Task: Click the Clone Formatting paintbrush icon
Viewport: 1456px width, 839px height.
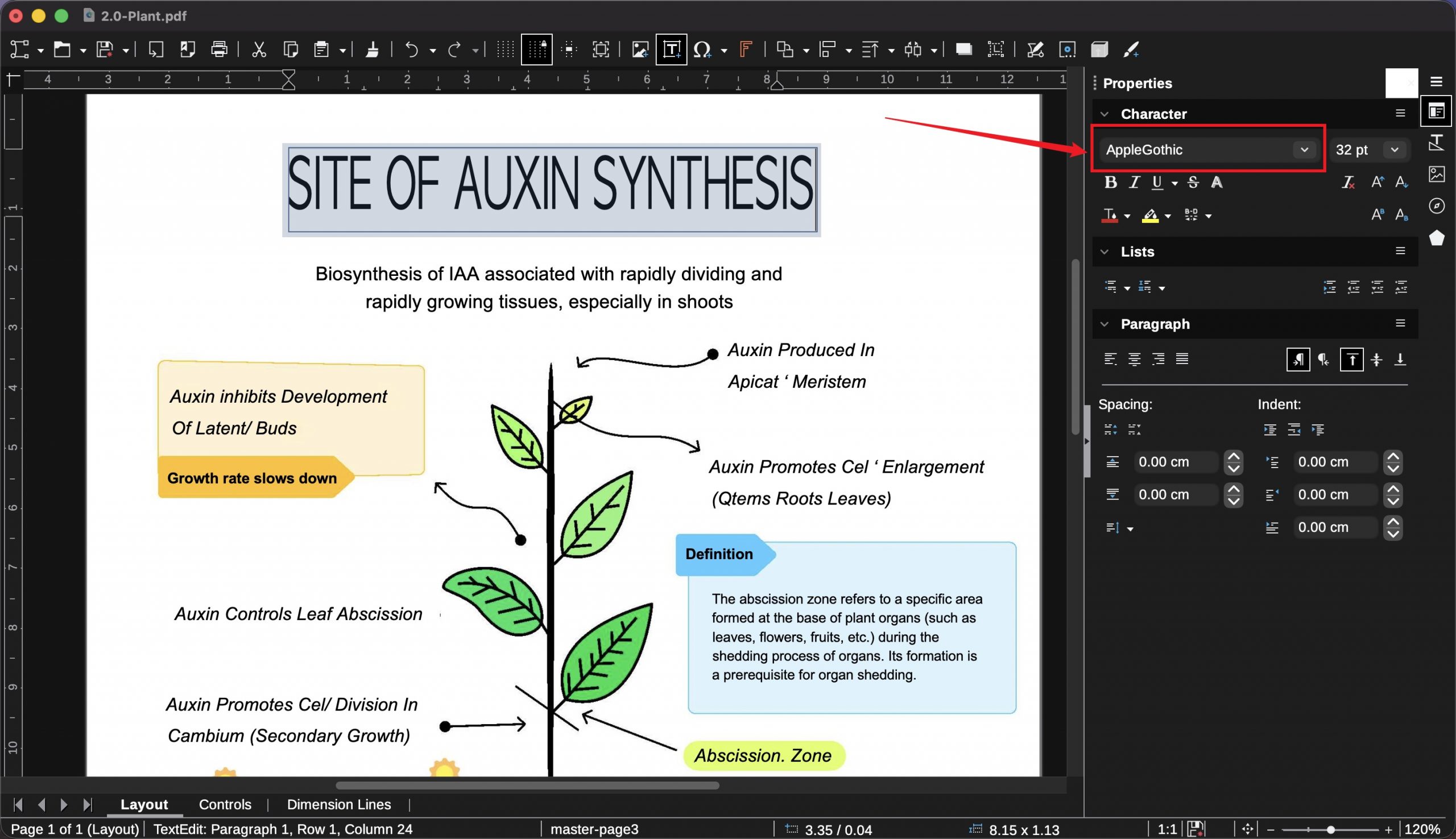Action: click(x=372, y=49)
